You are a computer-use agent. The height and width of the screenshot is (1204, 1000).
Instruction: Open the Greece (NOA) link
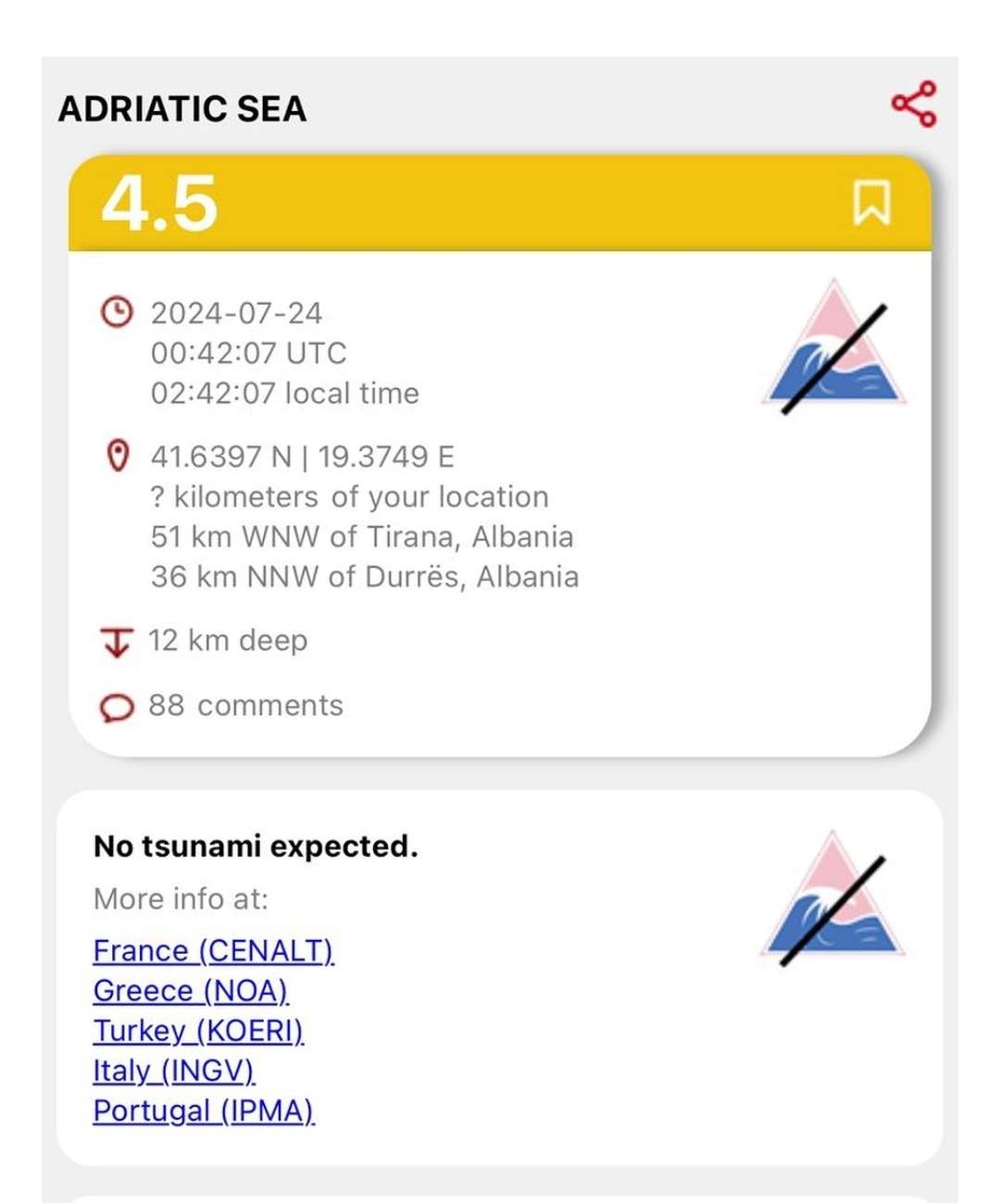coord(191,990)
